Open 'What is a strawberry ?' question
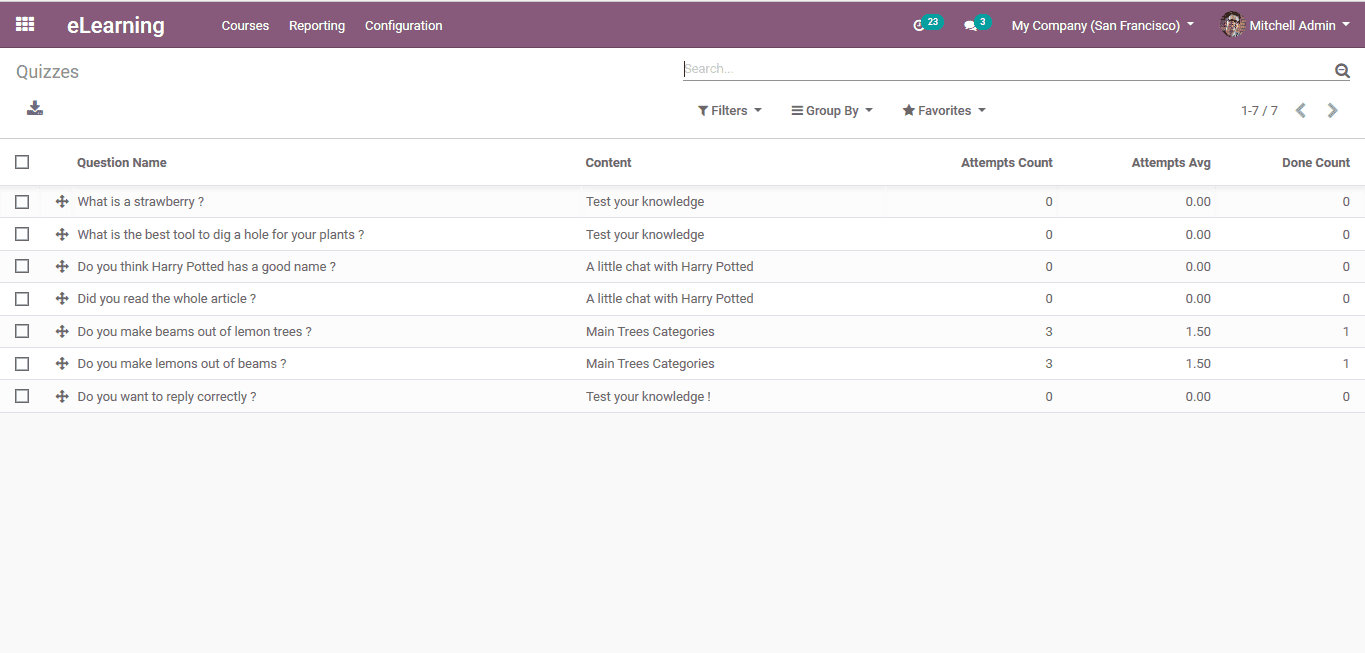The width and height of the screenshot is (1365, 653). 141,202
